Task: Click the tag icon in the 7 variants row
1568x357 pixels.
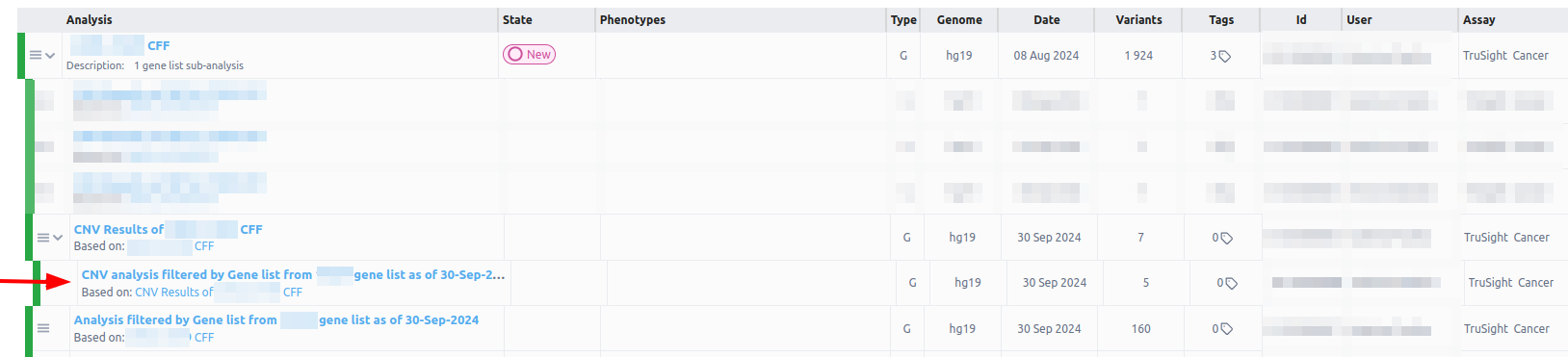Action: click(1227, 239)
